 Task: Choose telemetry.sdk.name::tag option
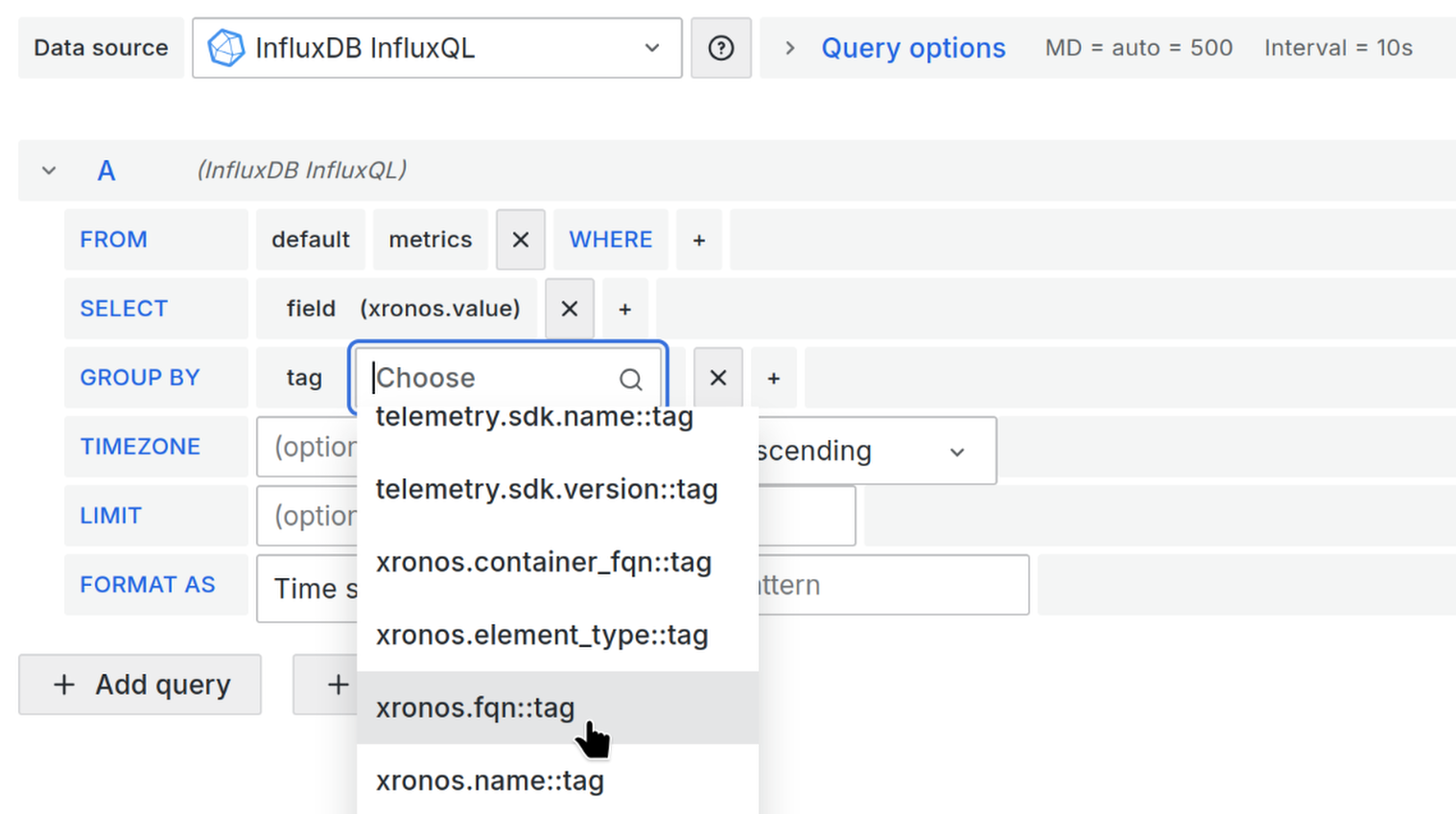click(x=557, y=419)
